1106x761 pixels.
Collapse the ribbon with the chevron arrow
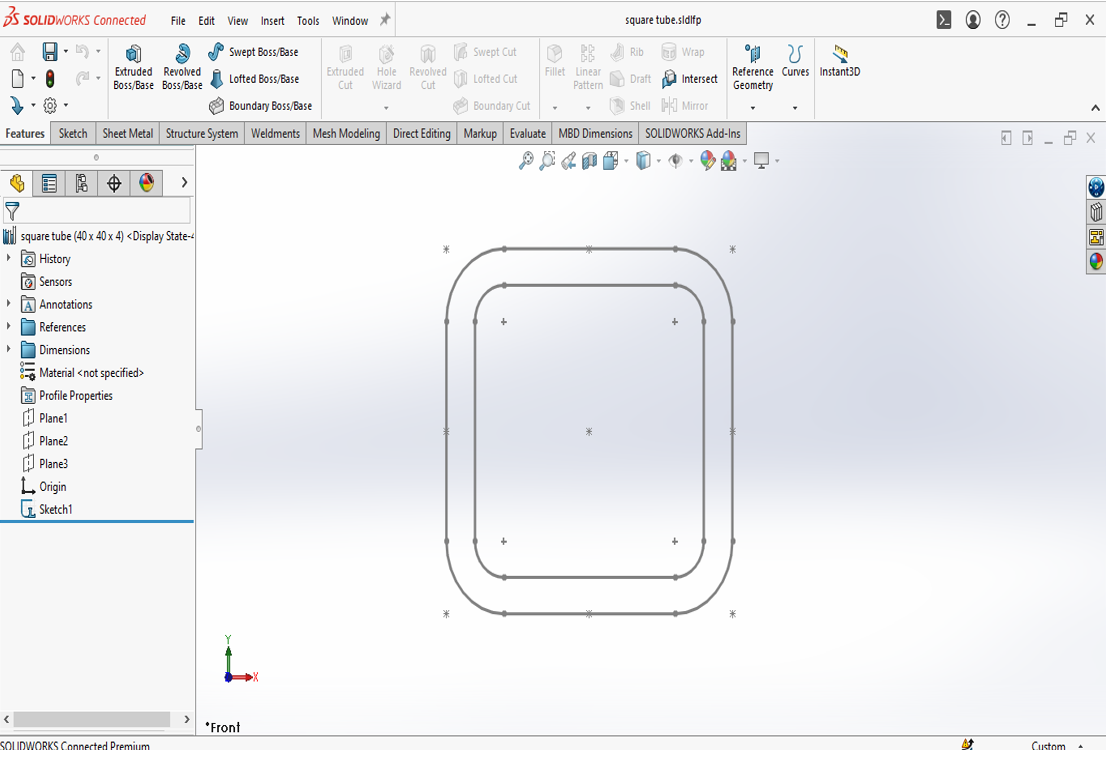pos(1095,108)
